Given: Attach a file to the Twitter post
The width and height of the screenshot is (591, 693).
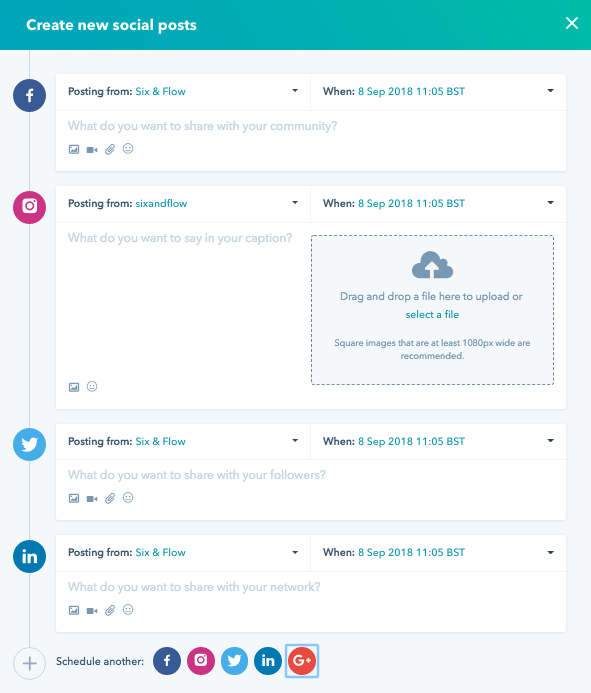Looking at the screenshot, I should (x=110, y=499).
